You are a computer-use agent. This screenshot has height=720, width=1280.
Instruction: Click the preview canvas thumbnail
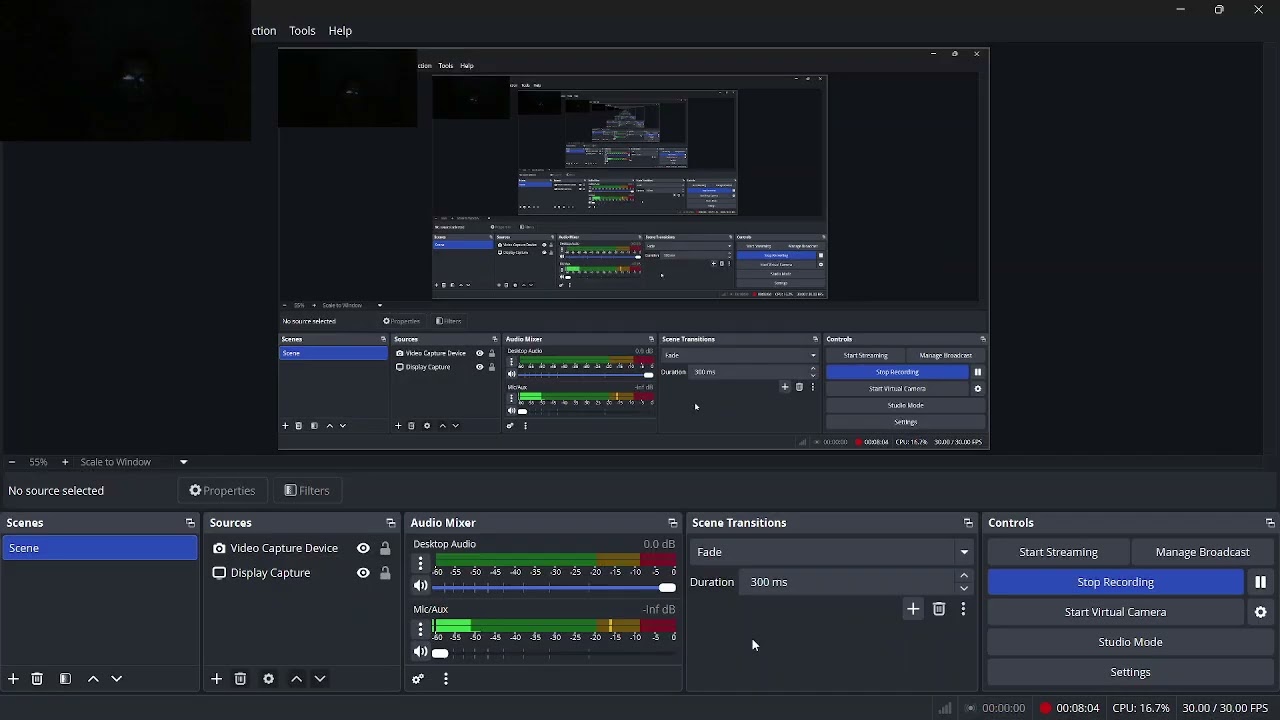(634, 249)
